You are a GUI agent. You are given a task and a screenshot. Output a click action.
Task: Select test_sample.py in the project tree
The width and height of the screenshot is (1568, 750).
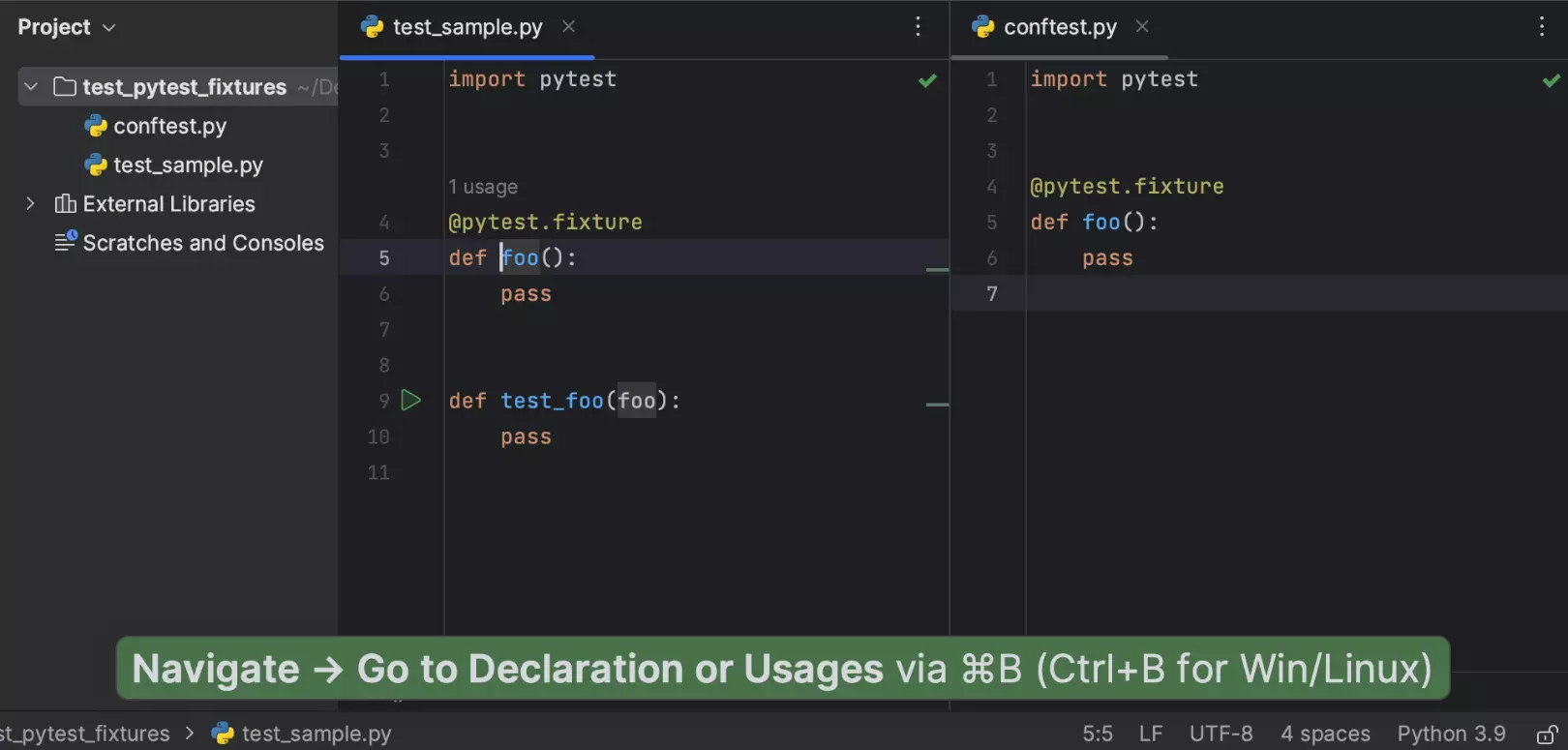[x=188, y=165]
